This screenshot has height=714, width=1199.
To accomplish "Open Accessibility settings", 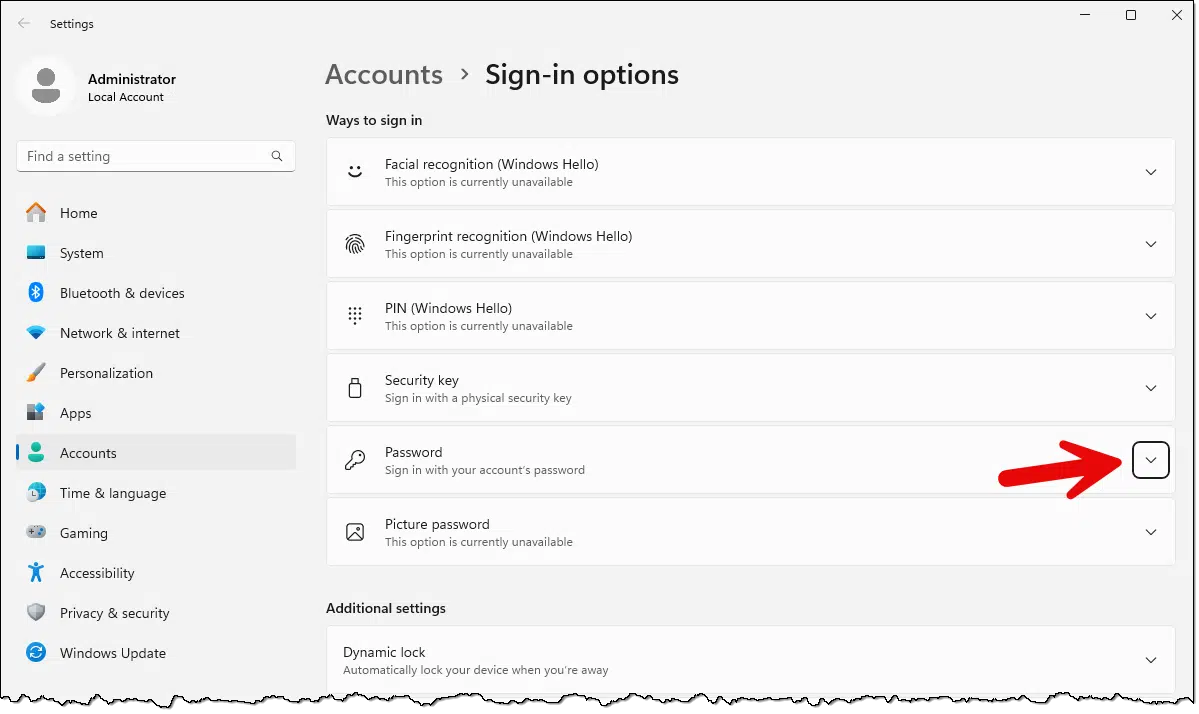I will click(x=156, y=573).
